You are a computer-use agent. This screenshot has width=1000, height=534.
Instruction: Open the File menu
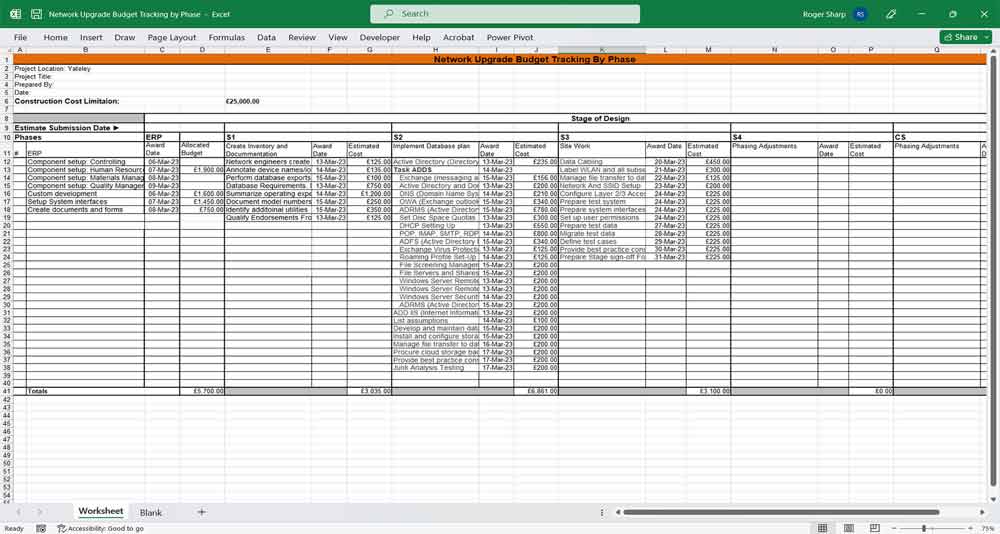20,38
